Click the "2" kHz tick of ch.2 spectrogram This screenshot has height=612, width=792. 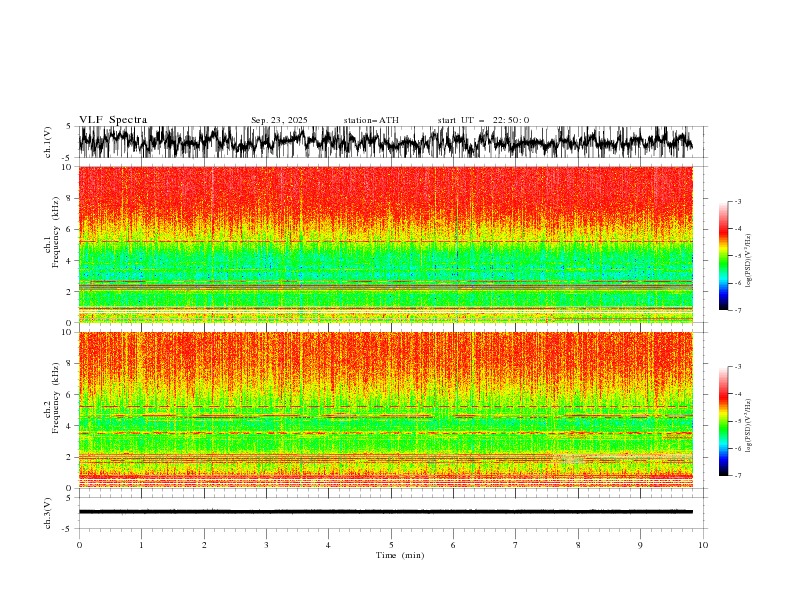(x=70, y=457)
